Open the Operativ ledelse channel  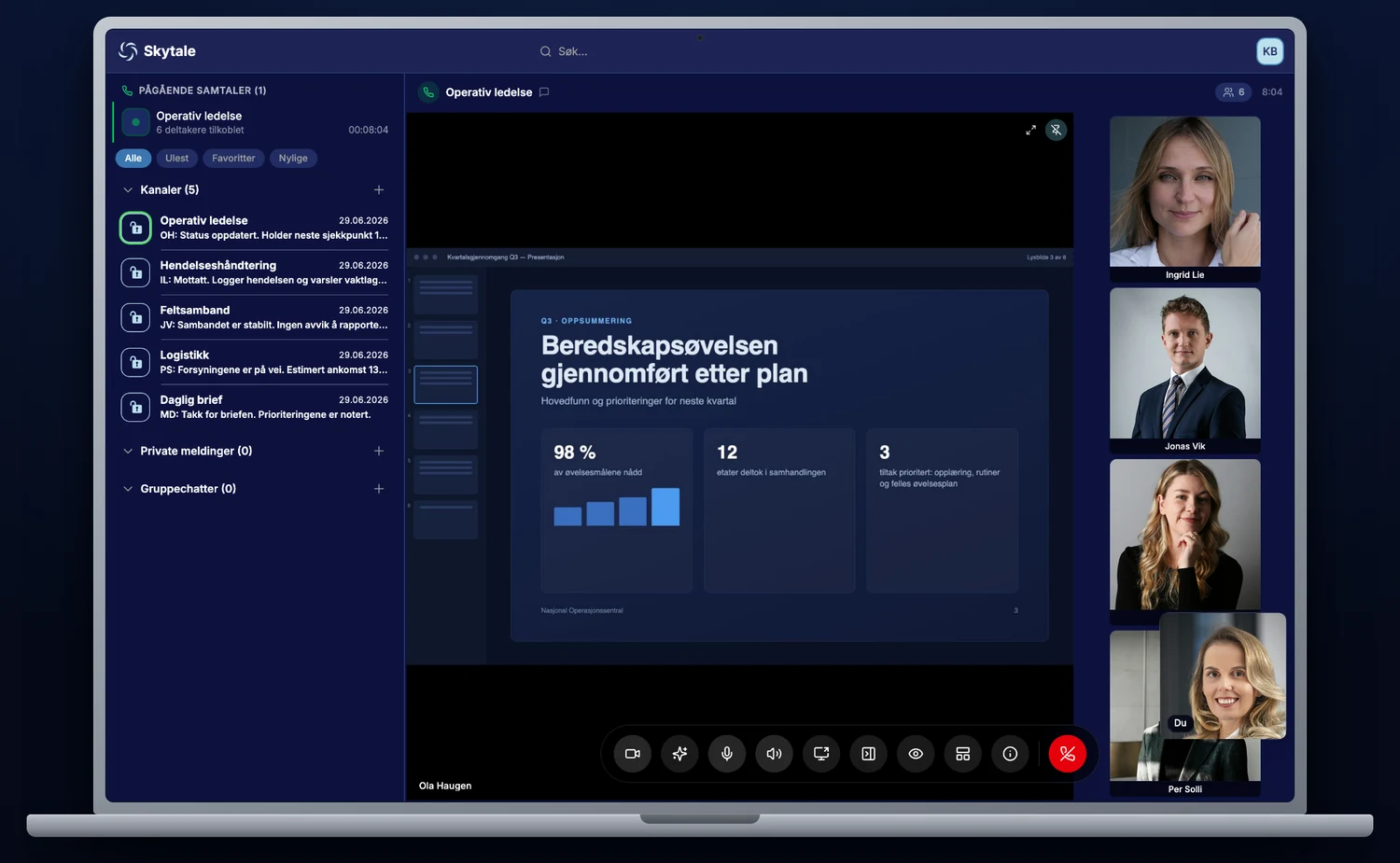click(x=254, y=228)
